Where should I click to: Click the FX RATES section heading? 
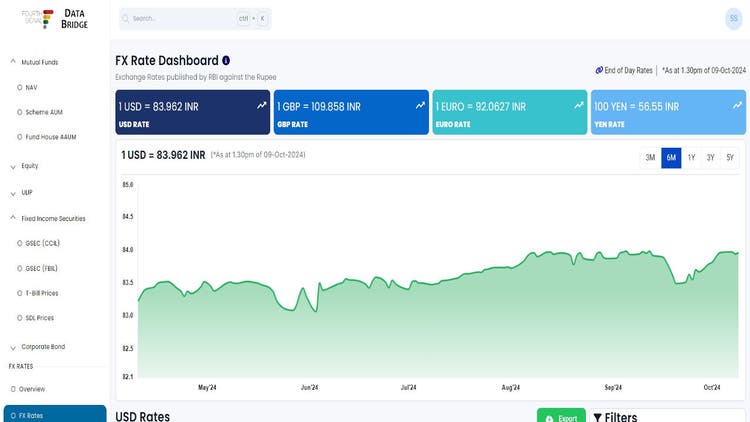(x=21, y=366)
